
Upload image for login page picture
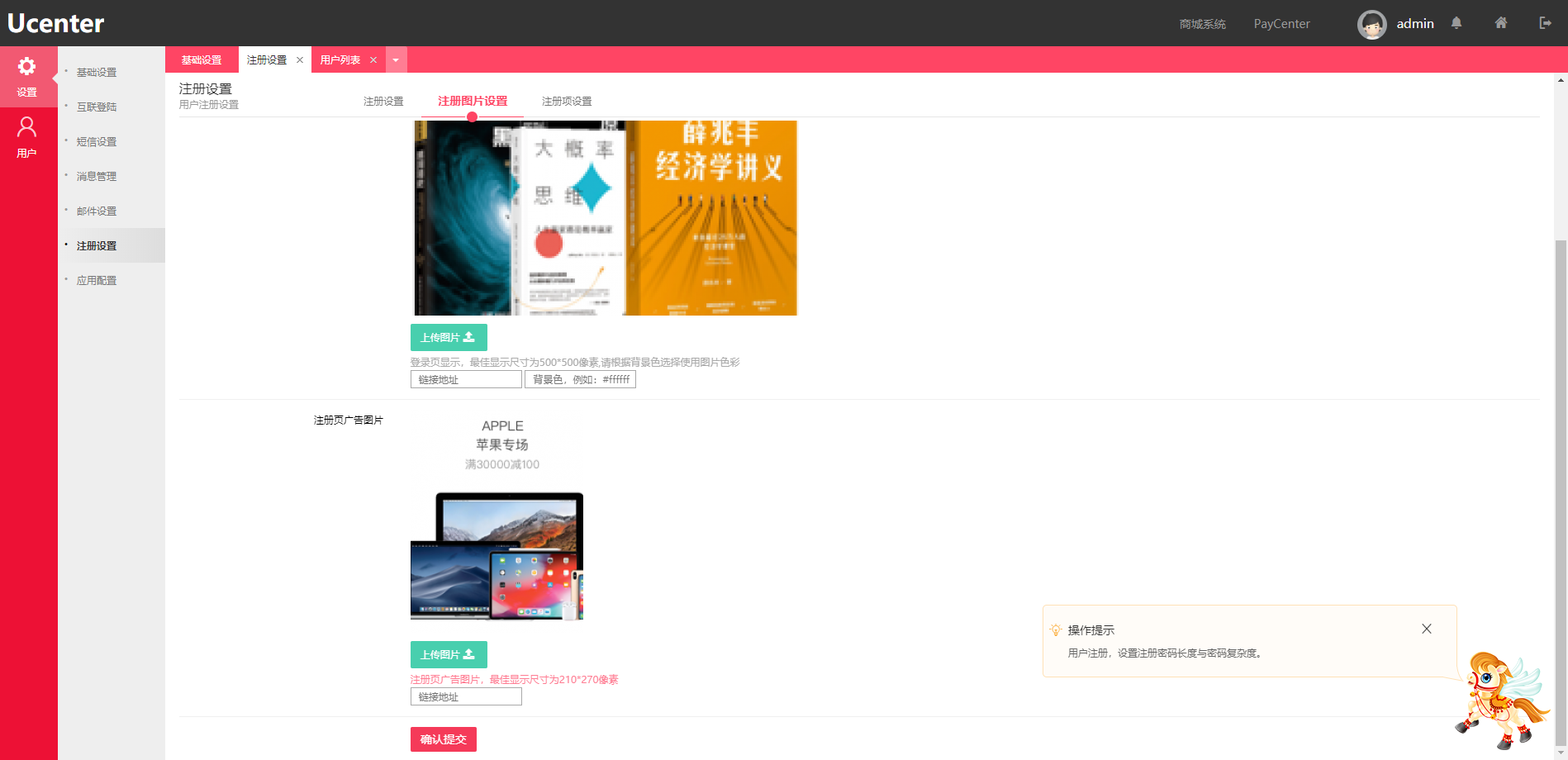[449, 337]
